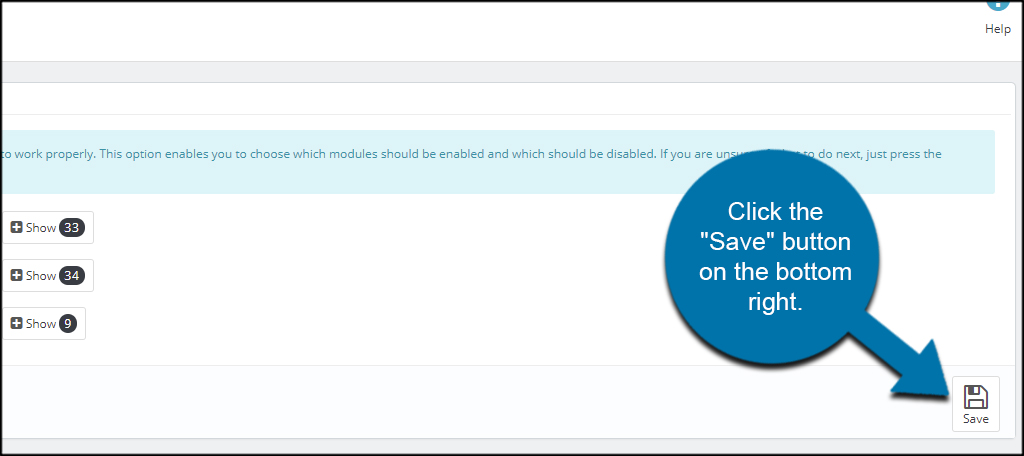Expand the Show 33 module list
The width and height of the screenshot is (1024, 456).
46,228
